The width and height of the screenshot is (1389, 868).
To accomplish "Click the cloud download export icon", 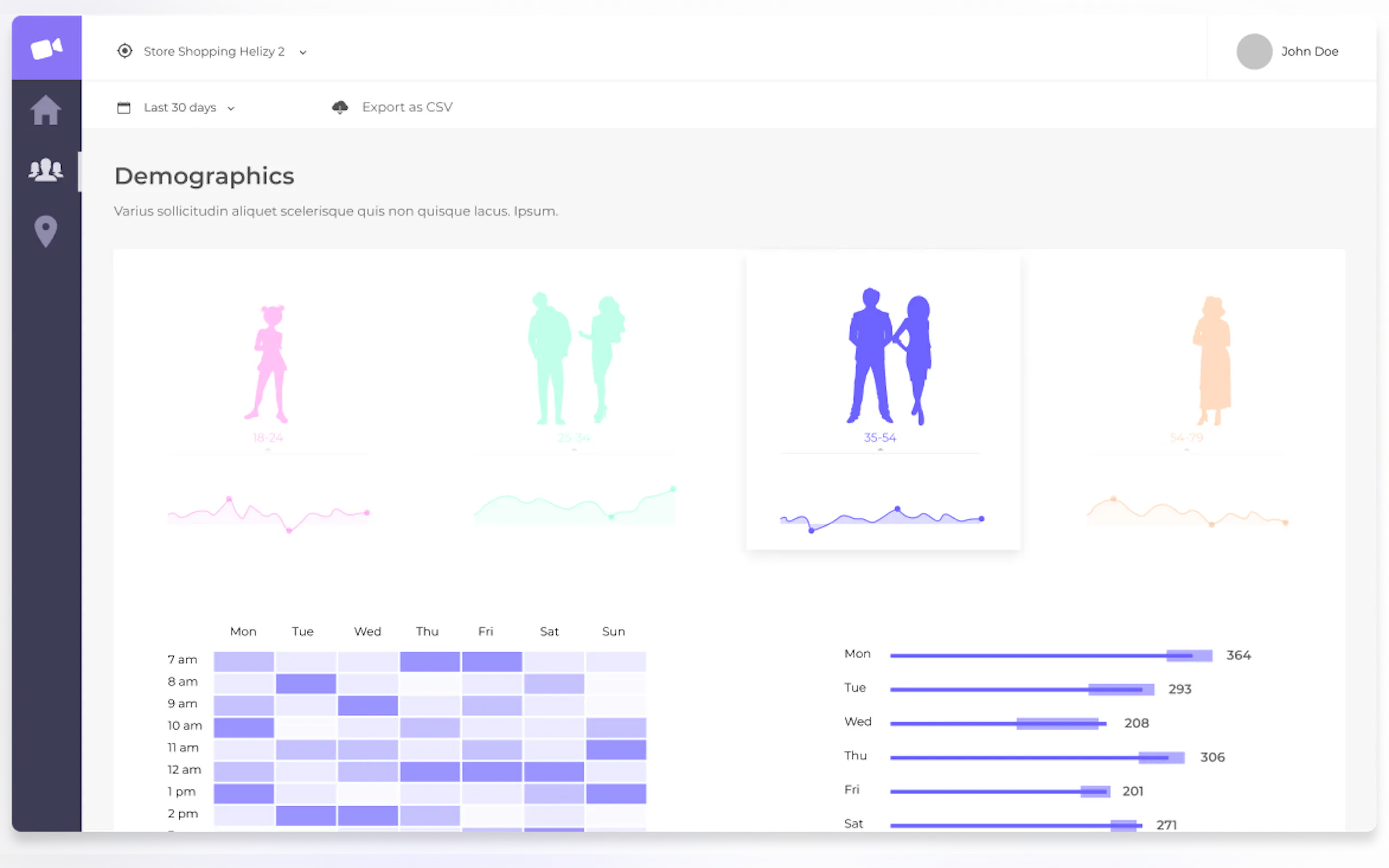I will [340, 107].
